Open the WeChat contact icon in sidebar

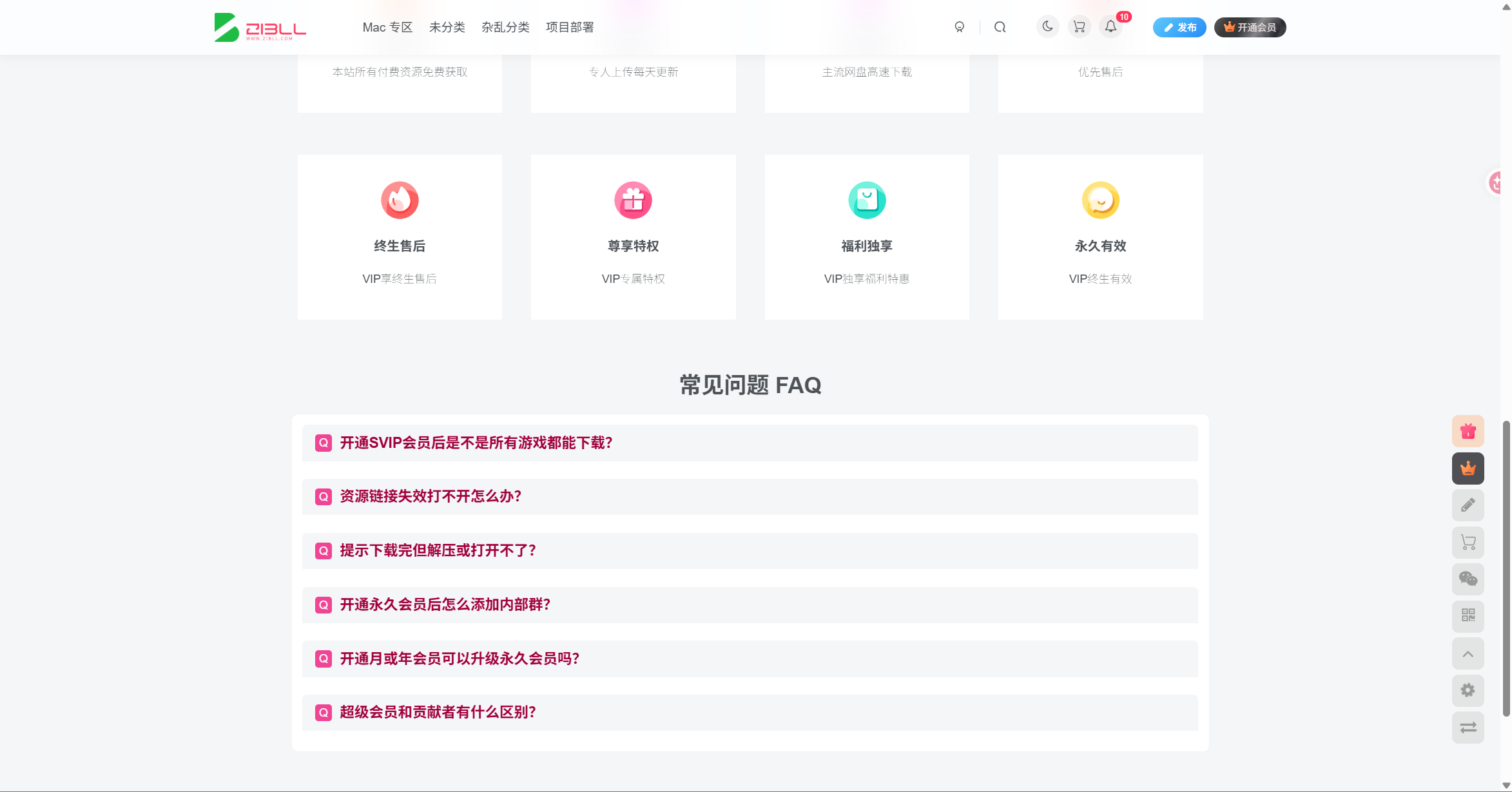1468,579
